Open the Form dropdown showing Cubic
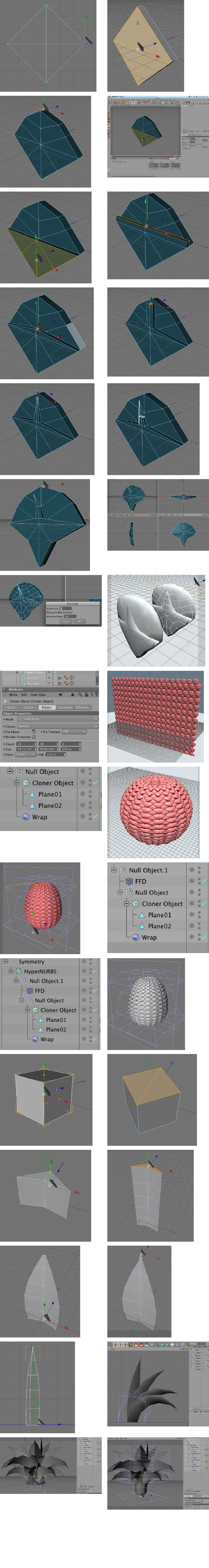The image size is (209, 1568). pos(25,755)
